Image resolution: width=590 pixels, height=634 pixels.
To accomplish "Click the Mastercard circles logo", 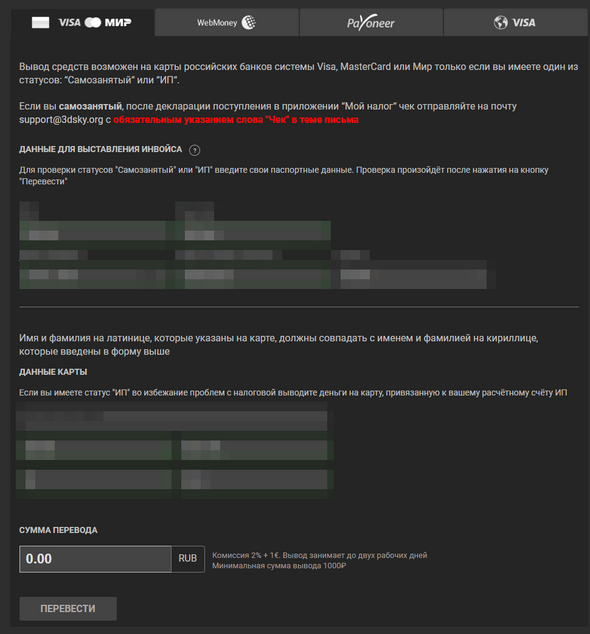I will tap(93, 23).
